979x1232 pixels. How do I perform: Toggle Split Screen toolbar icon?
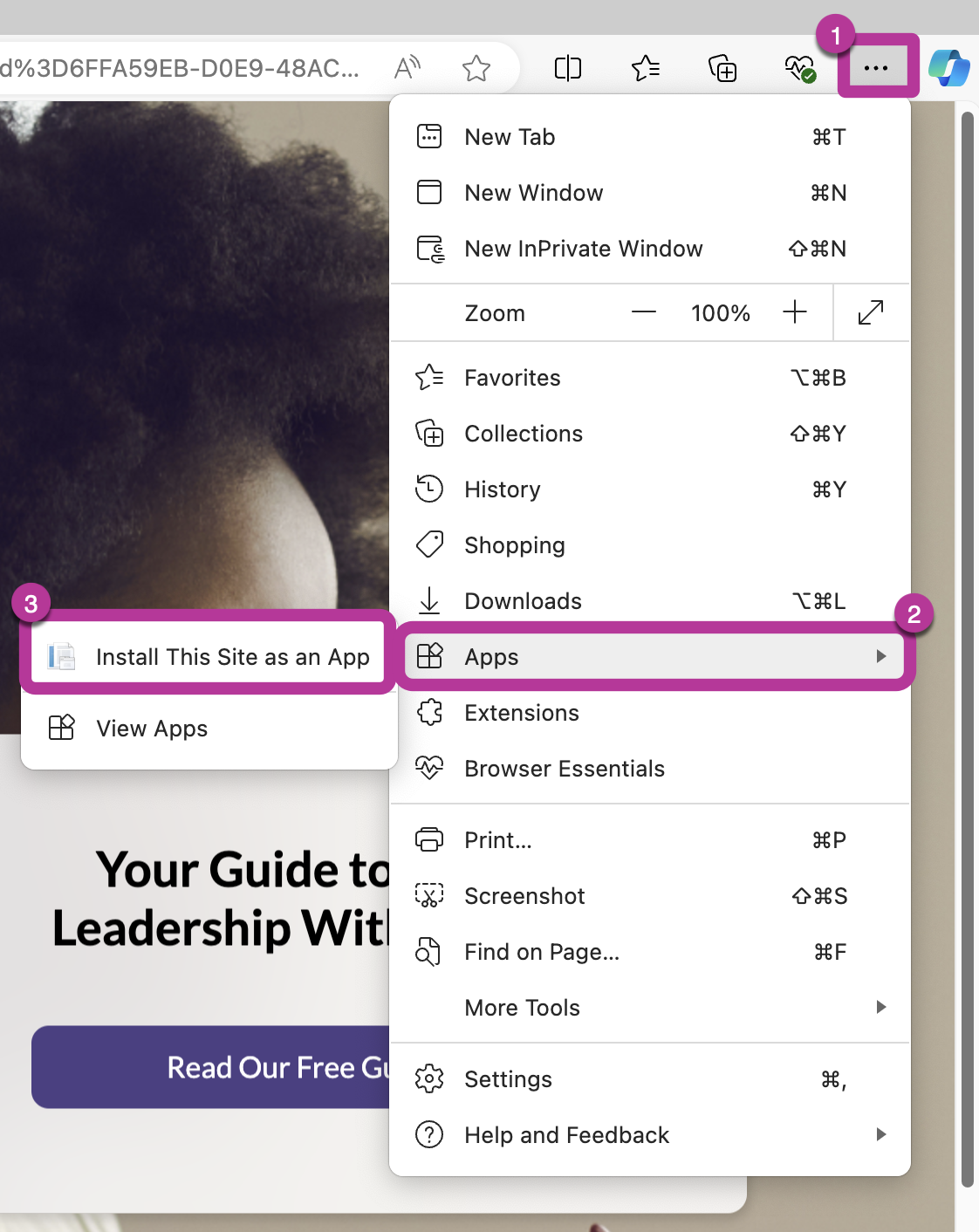568,68
